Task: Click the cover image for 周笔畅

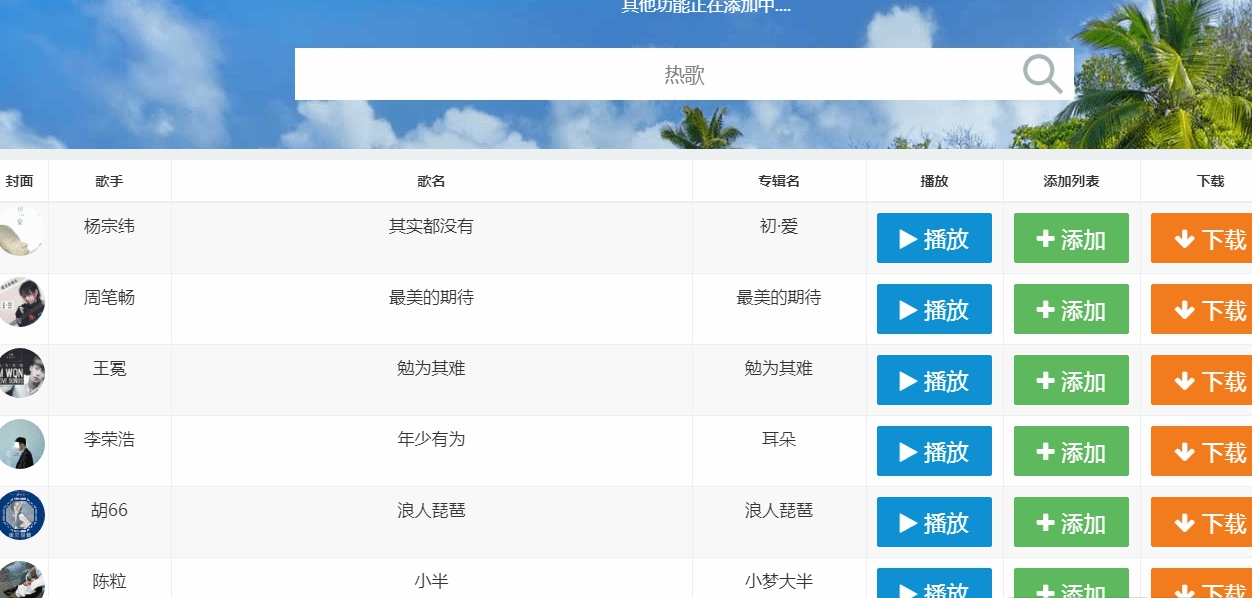Action: pos(21,302)
